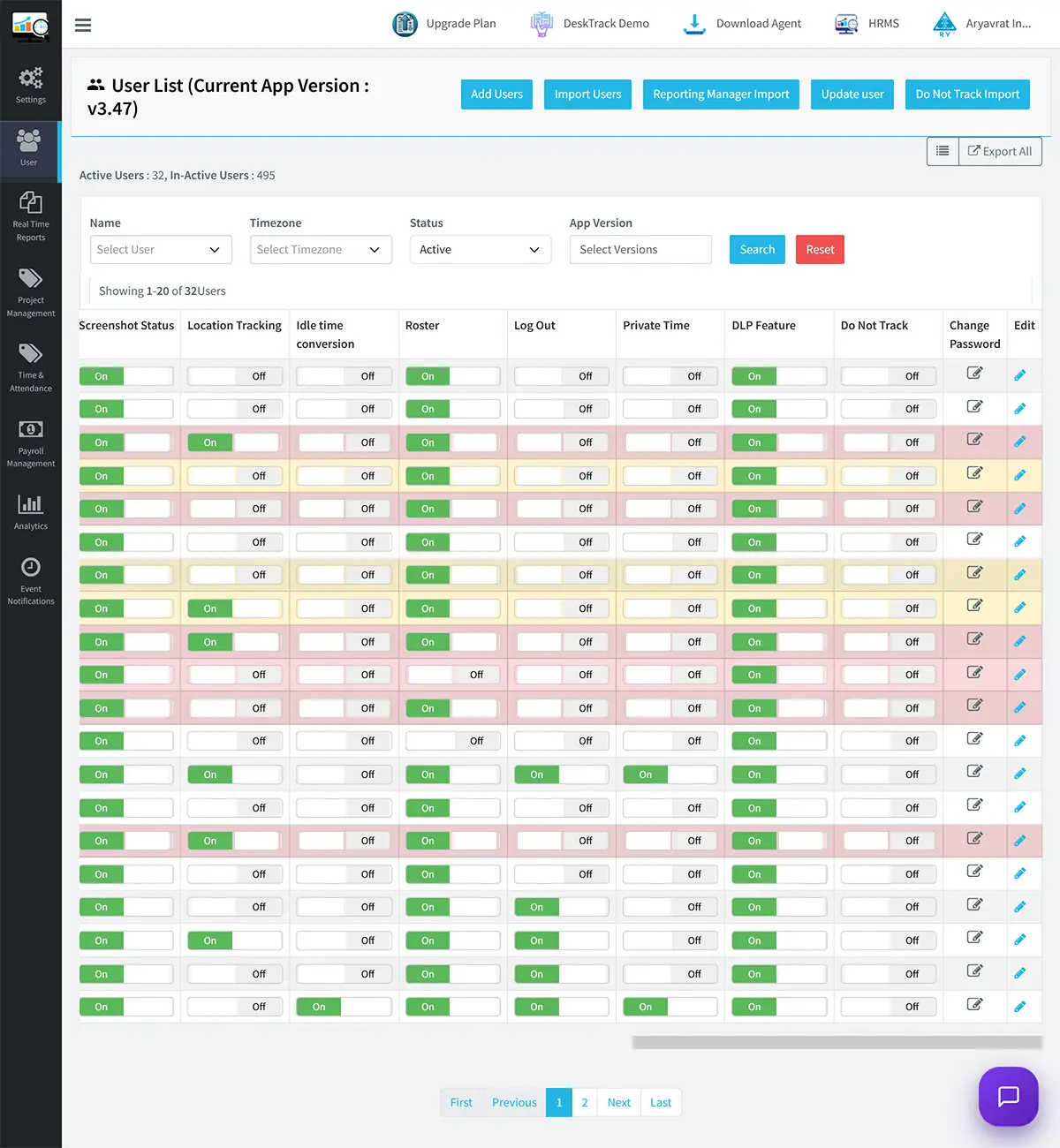Open the Select User name dropdown

pos(161,250)
